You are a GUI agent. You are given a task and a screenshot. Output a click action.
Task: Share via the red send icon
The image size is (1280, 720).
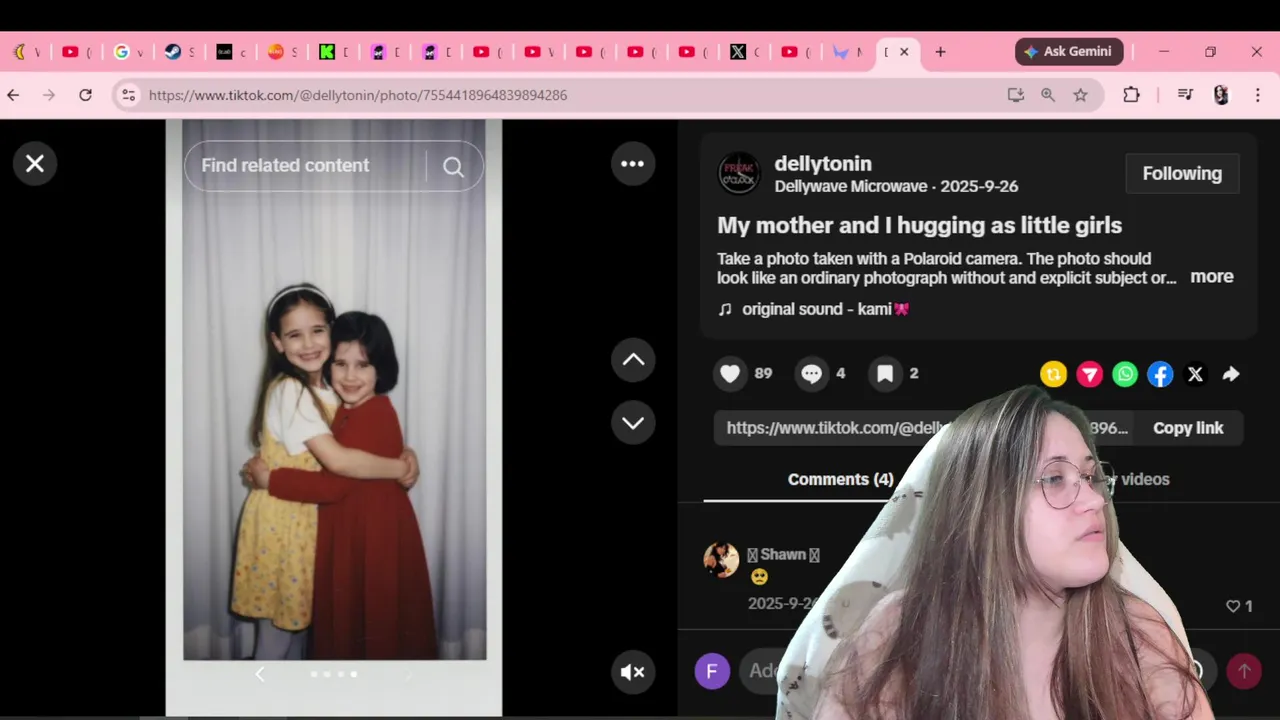click(x=1089, y=374)
